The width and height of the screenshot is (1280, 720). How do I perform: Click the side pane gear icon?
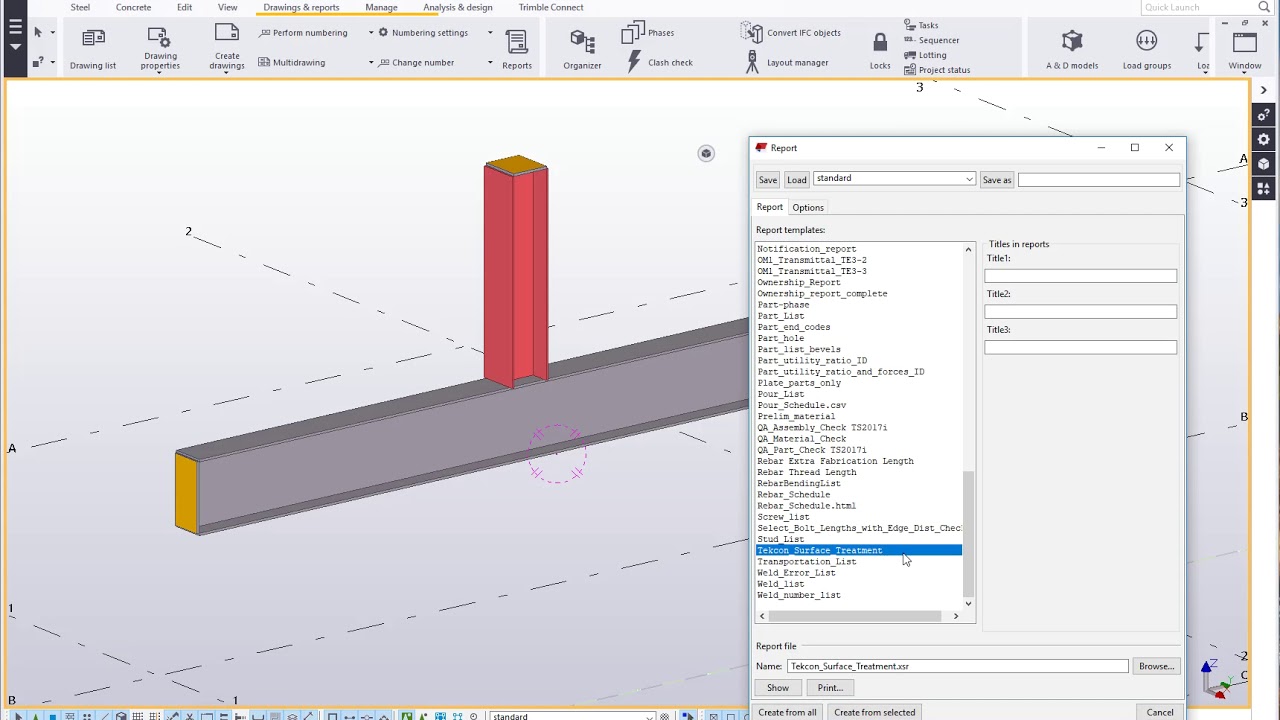click(x=1264, y=139)
